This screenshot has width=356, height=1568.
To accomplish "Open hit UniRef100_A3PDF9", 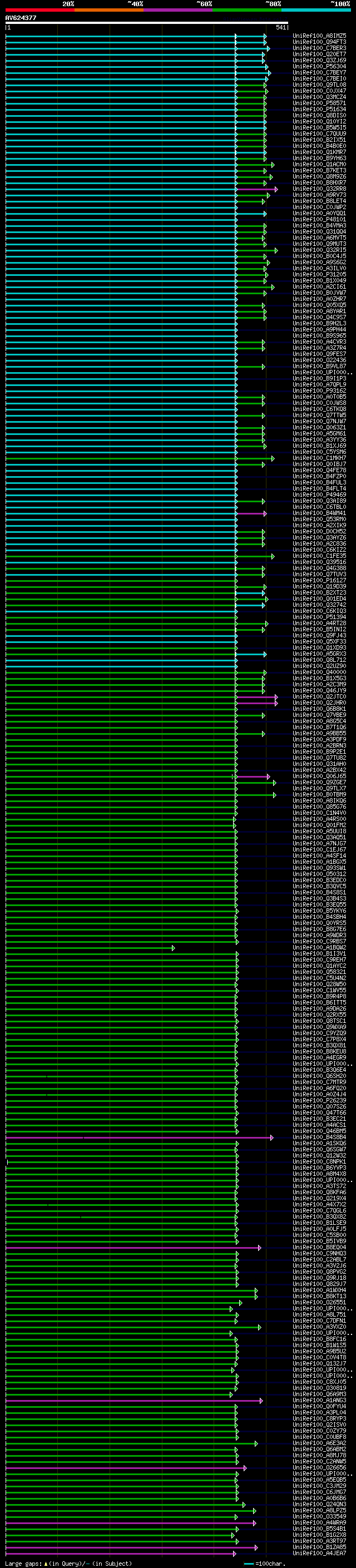I will (319, 740).
